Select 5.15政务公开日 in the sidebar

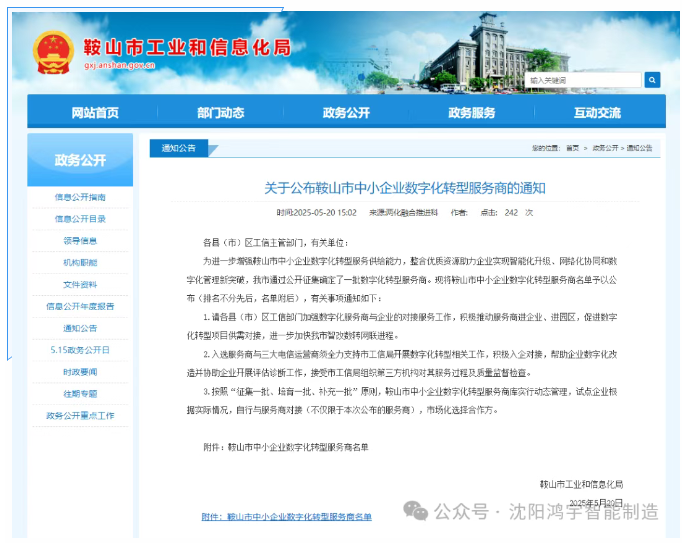click(x=80, y=350)
